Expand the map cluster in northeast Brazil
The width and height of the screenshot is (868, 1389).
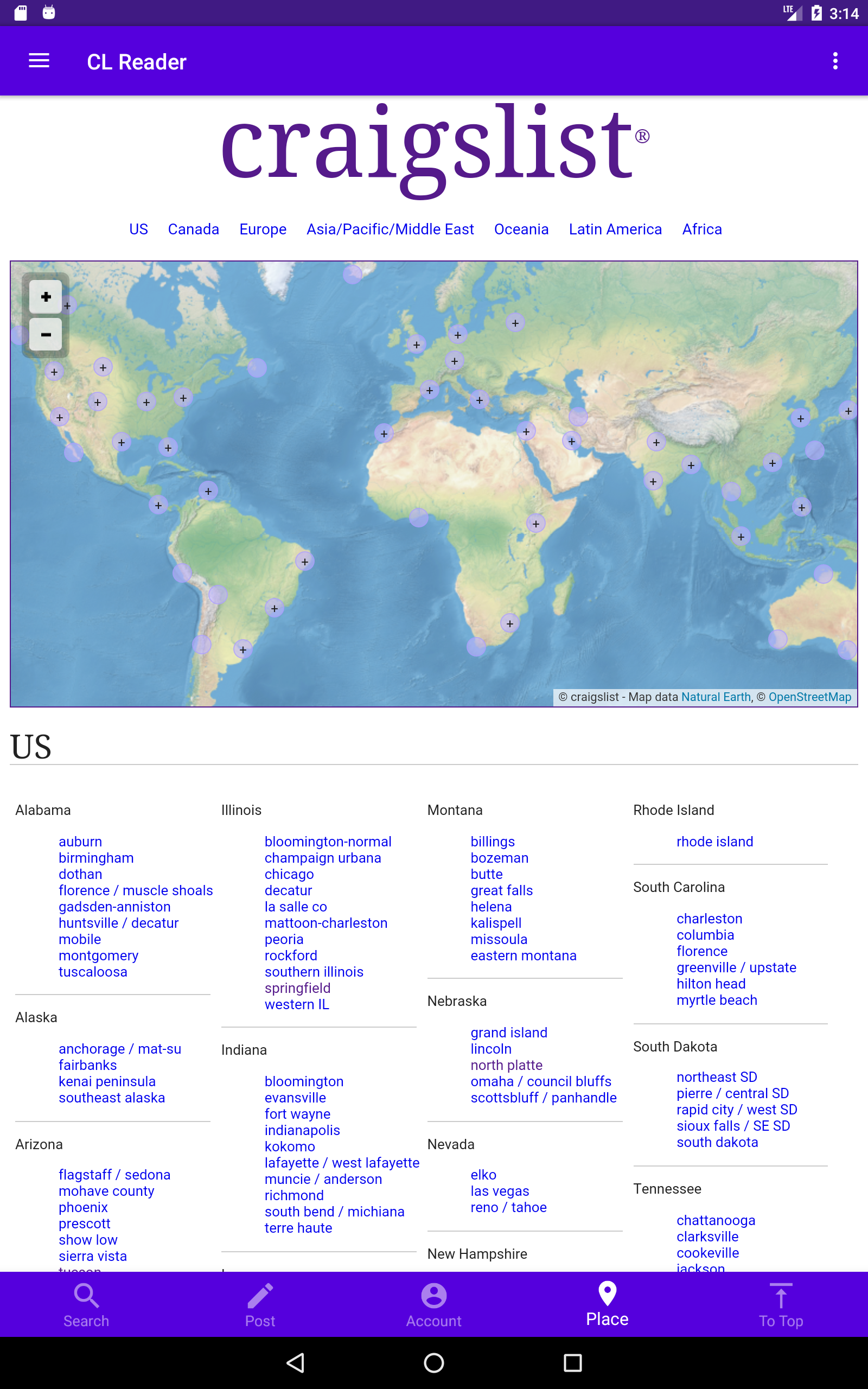coord(305,562)
